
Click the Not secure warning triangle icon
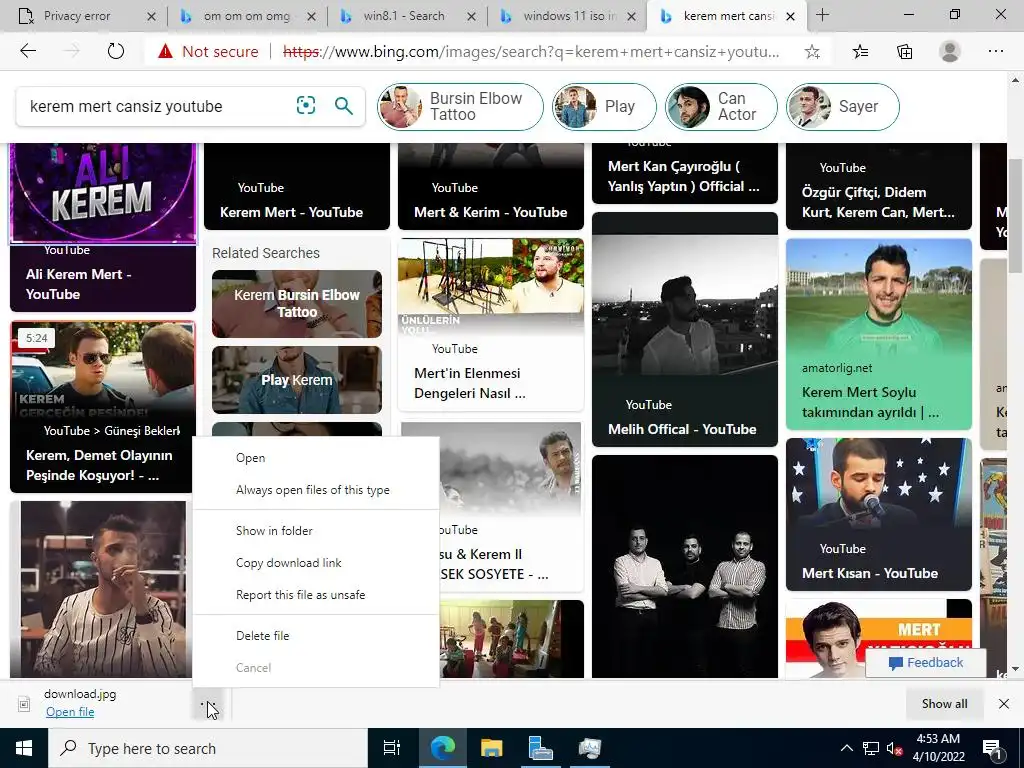165,51
